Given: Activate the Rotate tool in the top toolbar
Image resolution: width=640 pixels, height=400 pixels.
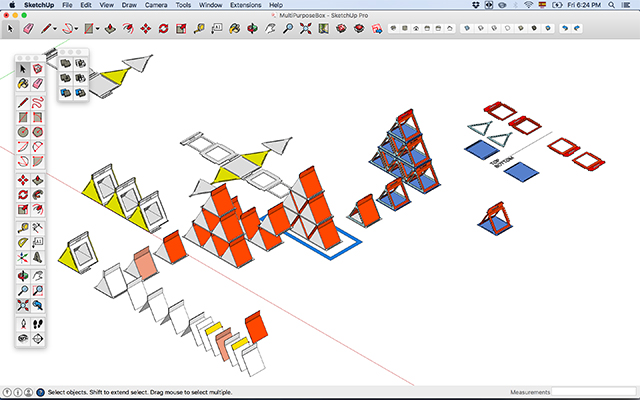Looking at the screenshot, I should point(163,29).
